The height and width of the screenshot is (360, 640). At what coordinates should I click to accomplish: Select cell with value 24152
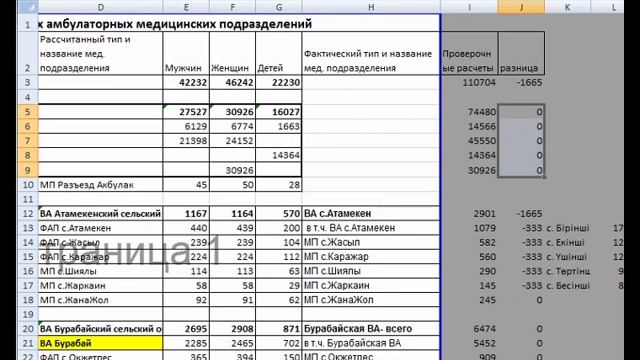coord(232,141)
